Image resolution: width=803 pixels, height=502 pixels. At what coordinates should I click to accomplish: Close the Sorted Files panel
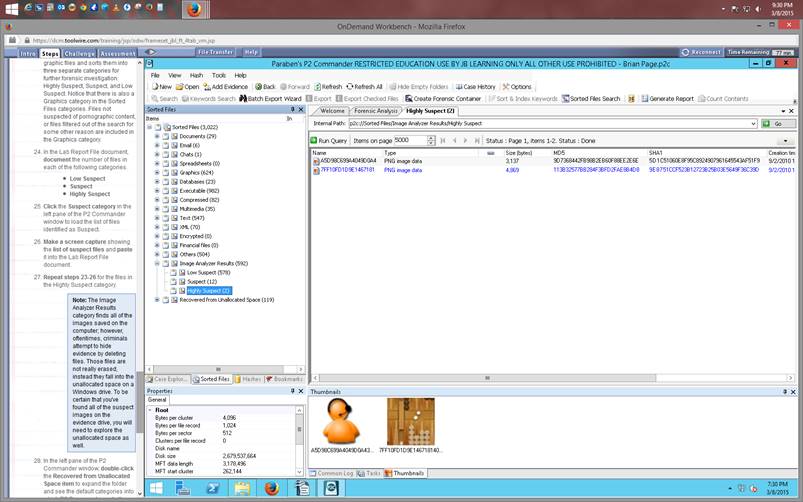301,110
